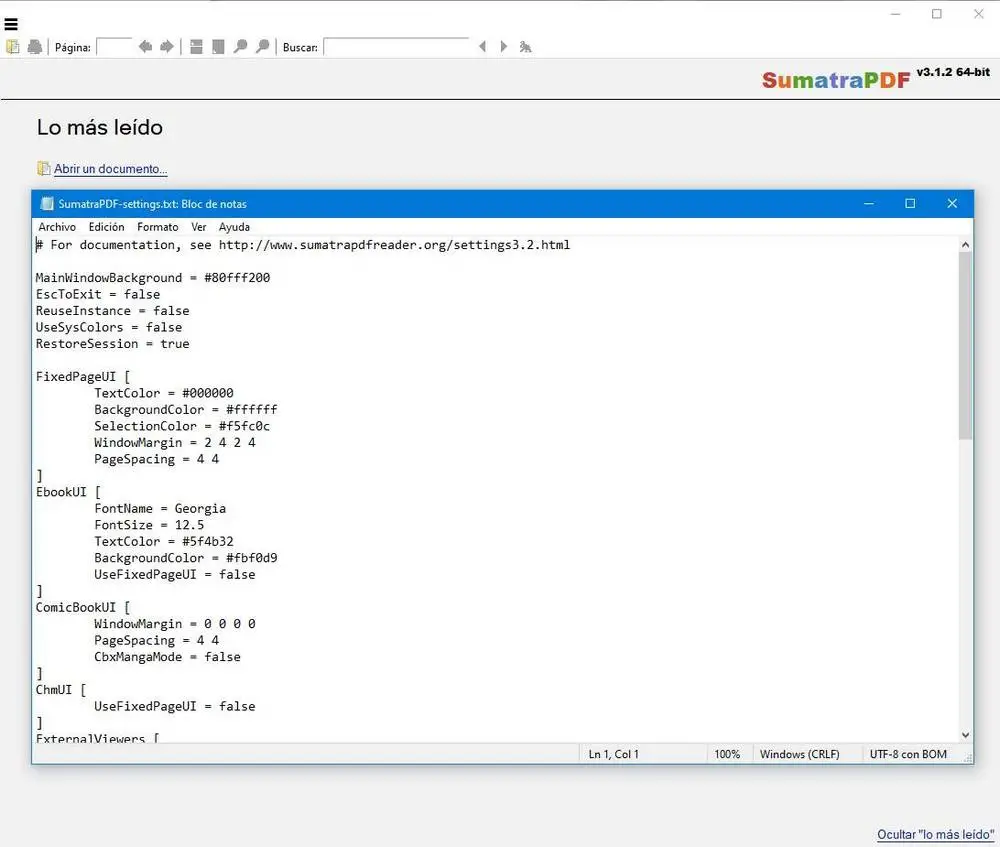Open the Formato menu in Notepad
This screenshot has height=847, width=1000.
(158, 227)
